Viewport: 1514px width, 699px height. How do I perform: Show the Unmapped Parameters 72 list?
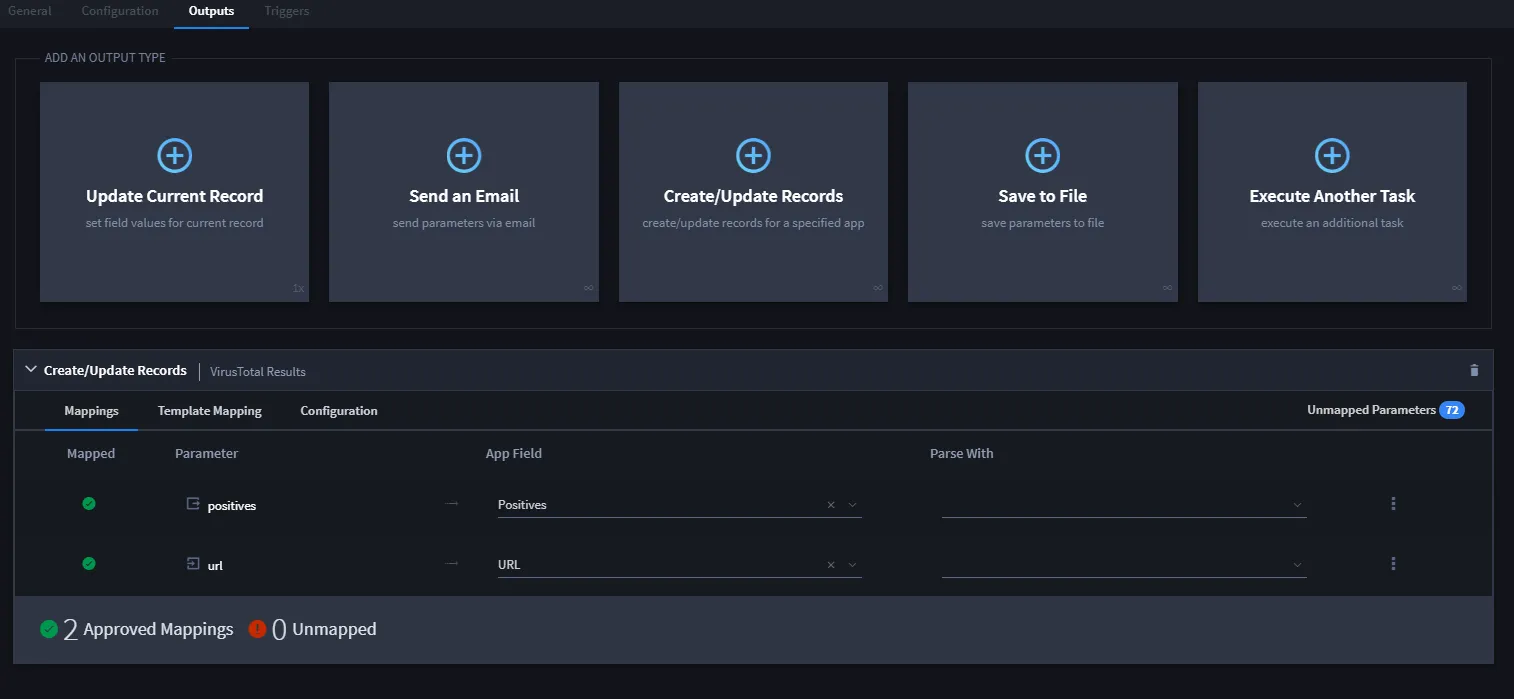pyautogui.click(x=1386, y=410)
